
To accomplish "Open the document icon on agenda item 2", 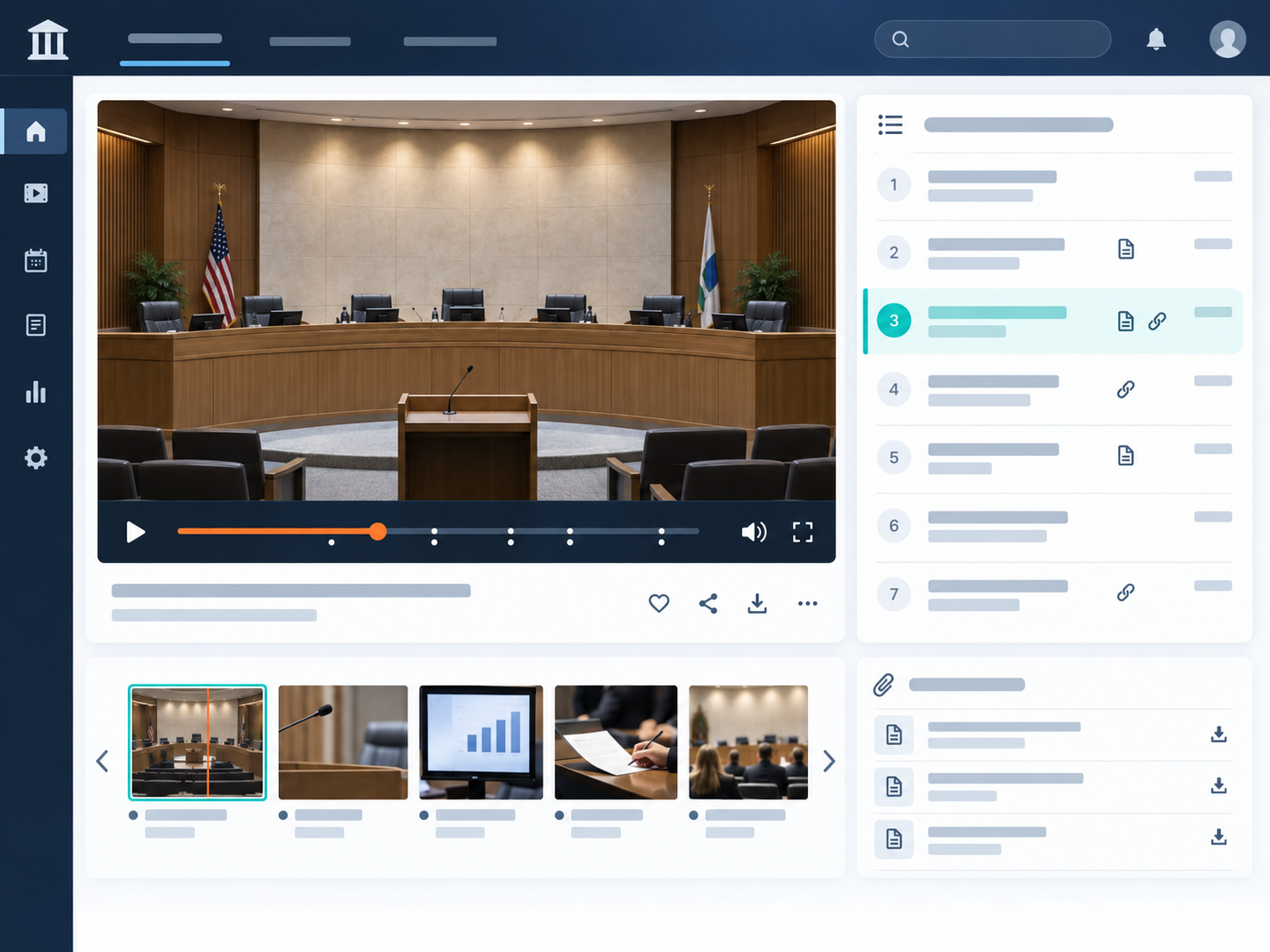I will [1126, 250].
